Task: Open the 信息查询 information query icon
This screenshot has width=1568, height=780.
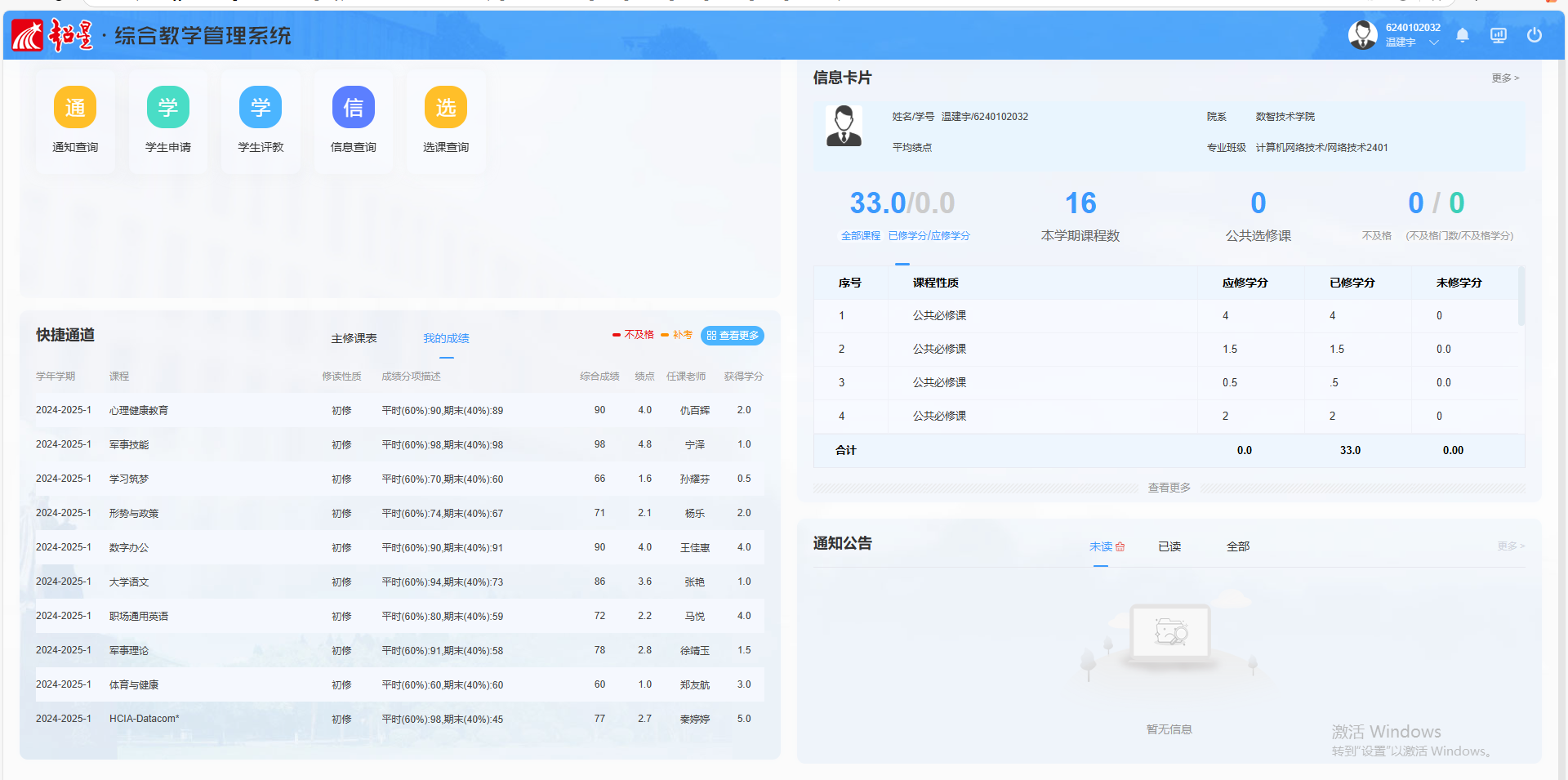Action: (x=353, y=109)
